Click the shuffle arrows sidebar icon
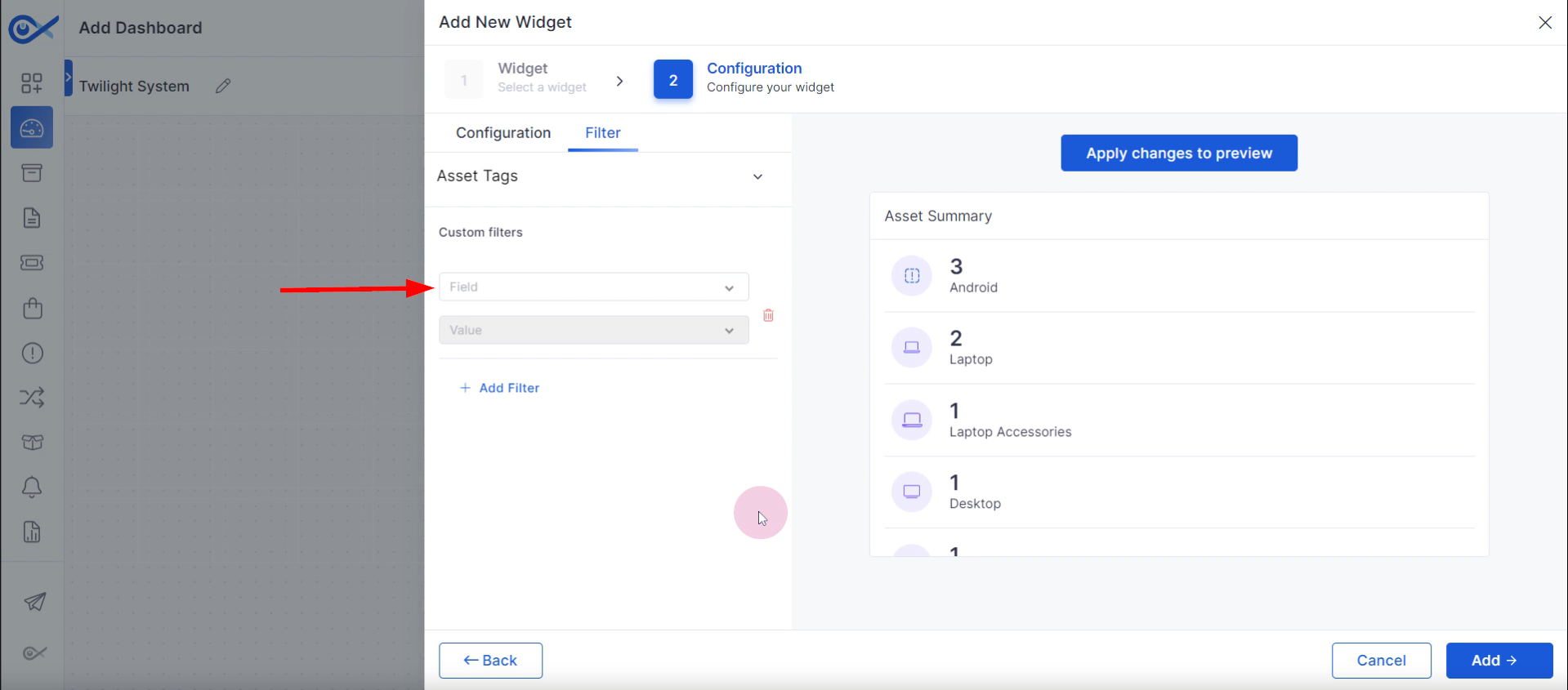Viewport: 1568px width, 690px height. click(x=32, y=398)
